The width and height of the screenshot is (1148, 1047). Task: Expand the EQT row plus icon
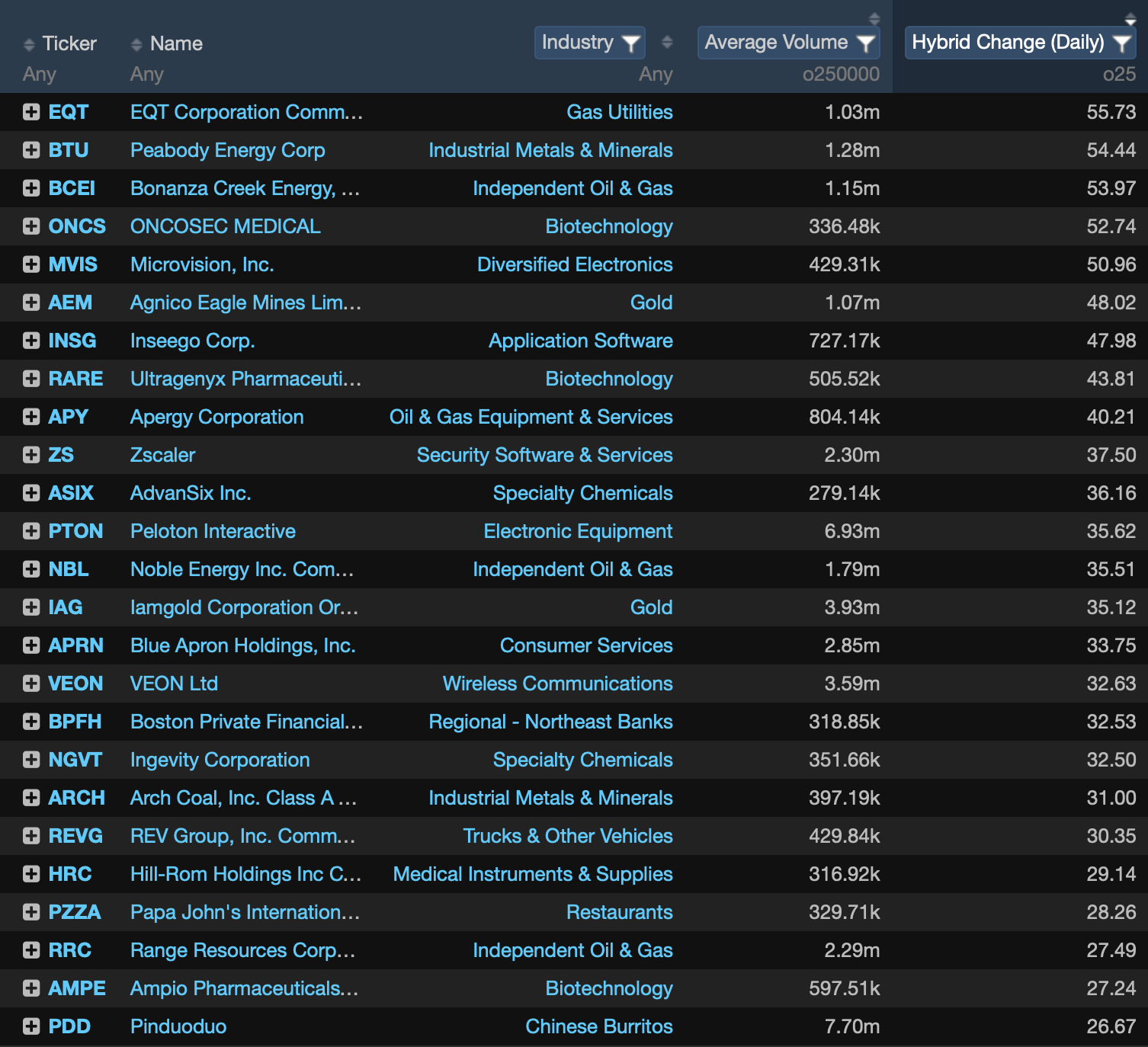pyautogui.click(x=31, y=112)
